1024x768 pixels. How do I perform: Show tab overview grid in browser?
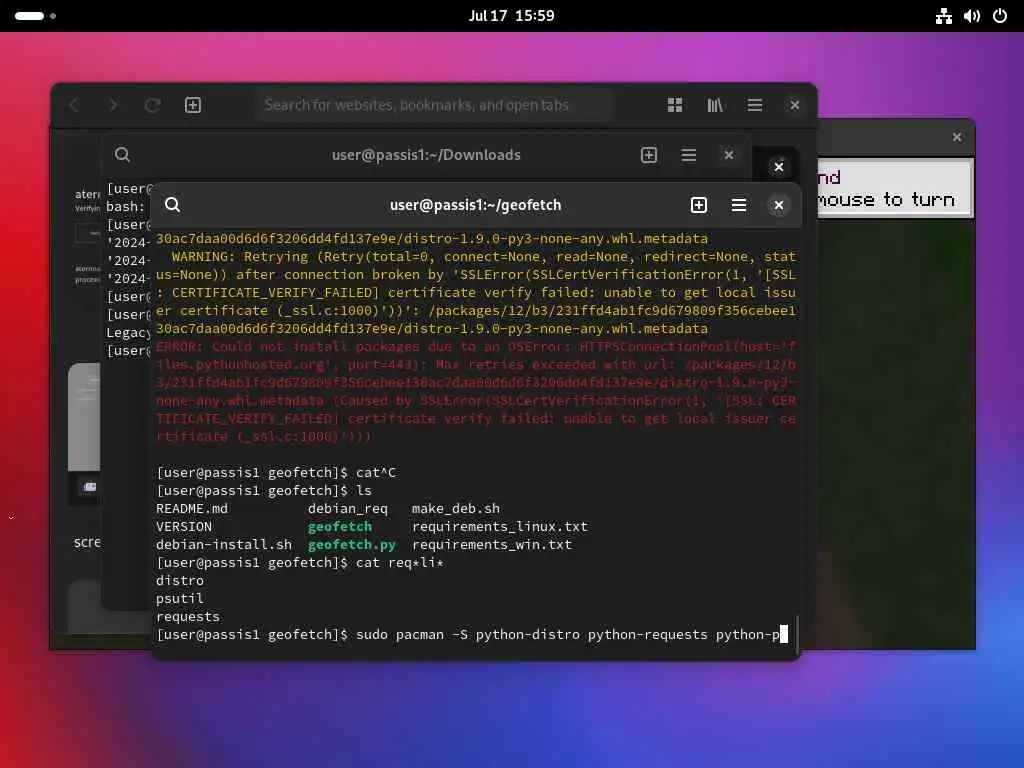click(x=675, y=105)
